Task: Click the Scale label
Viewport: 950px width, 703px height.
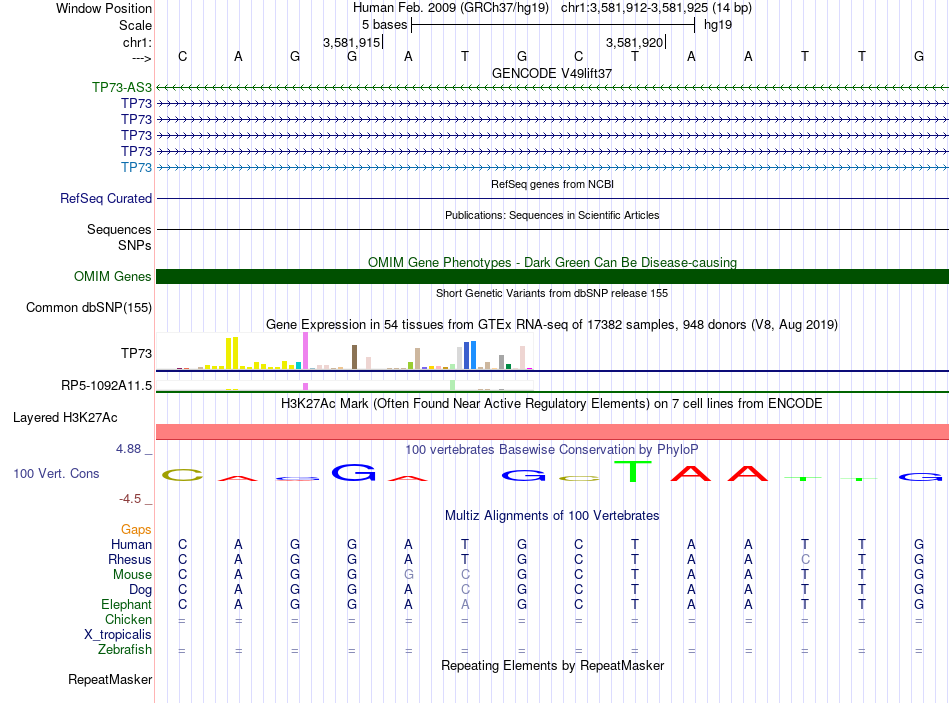Action: tap(135, 25)
